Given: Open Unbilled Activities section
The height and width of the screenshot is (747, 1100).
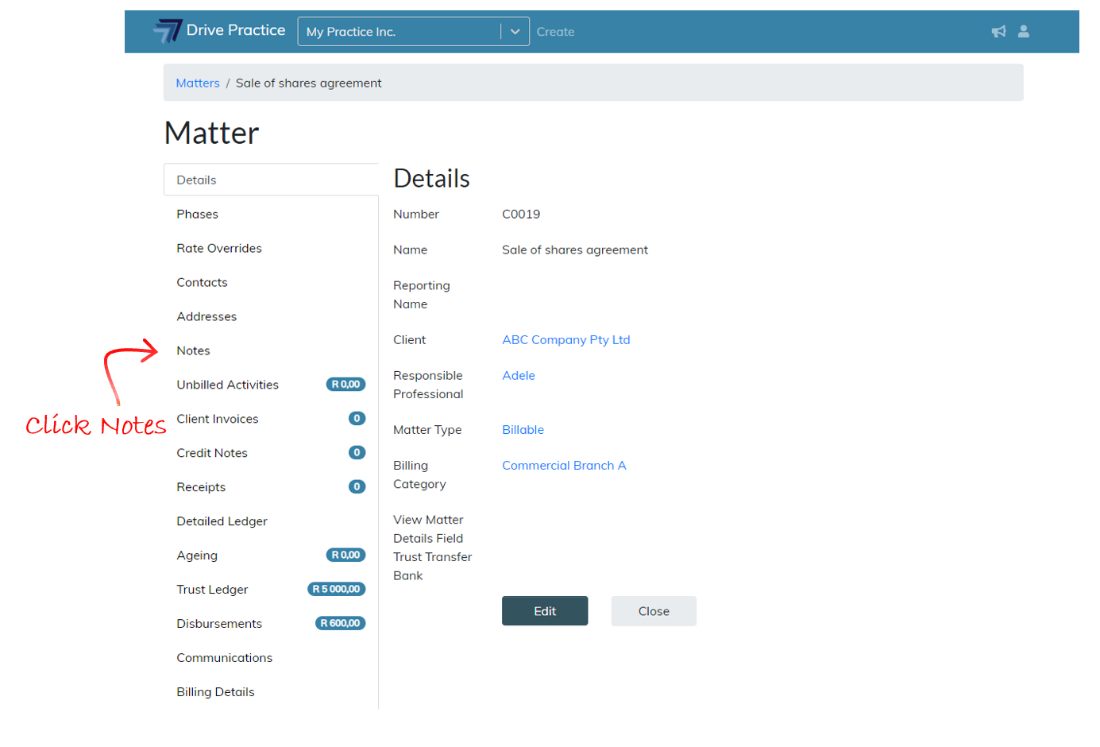Looking at the screenshot, I should (228, 385).
